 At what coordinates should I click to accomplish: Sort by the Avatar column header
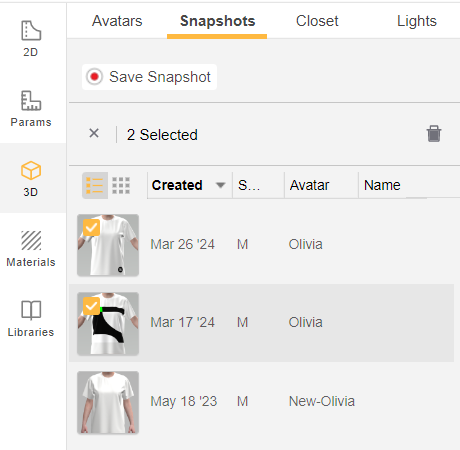pos(309,185)
